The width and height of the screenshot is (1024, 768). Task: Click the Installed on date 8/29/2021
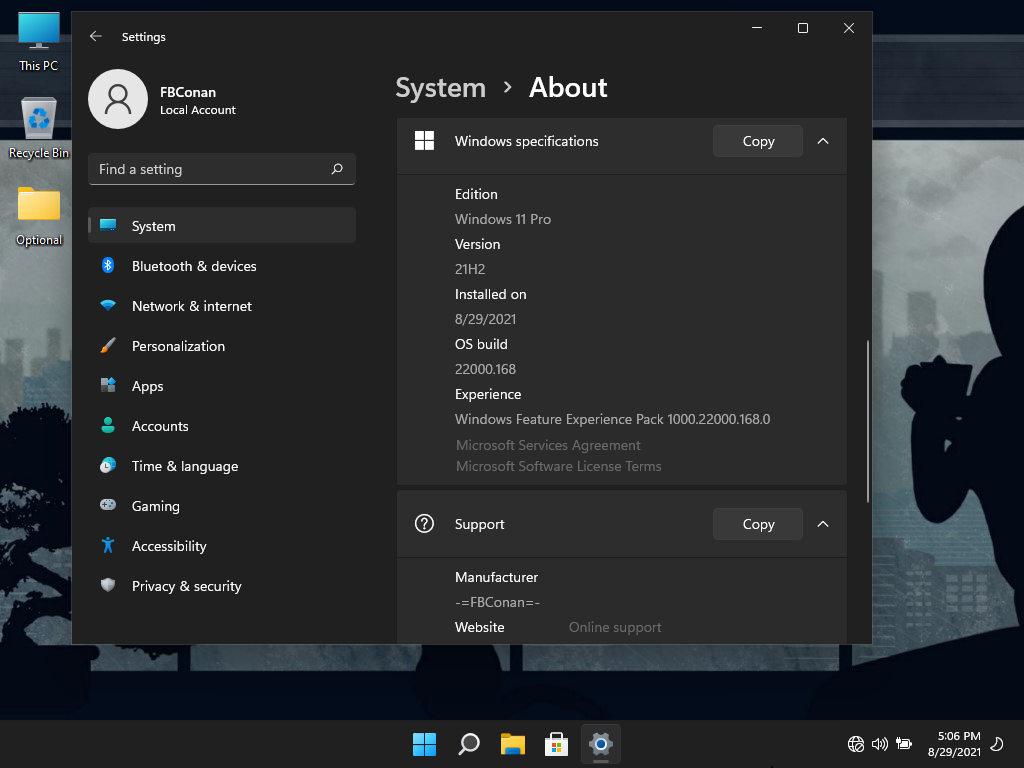[x=485, y=319]
